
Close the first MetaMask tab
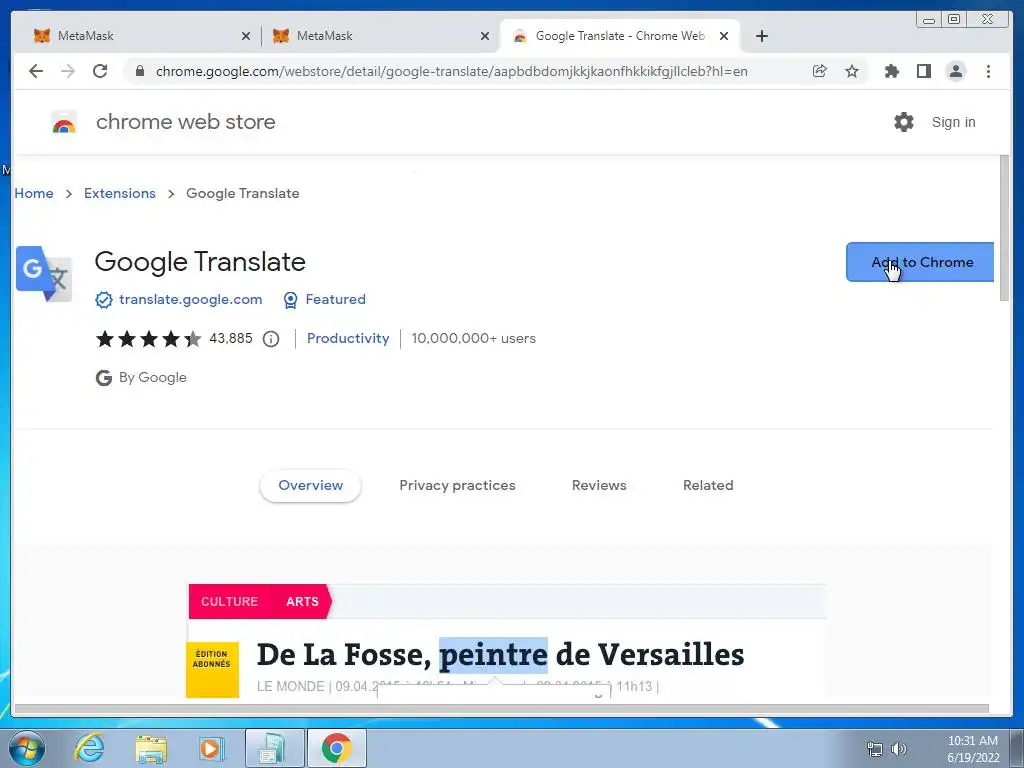click(246, 36)
